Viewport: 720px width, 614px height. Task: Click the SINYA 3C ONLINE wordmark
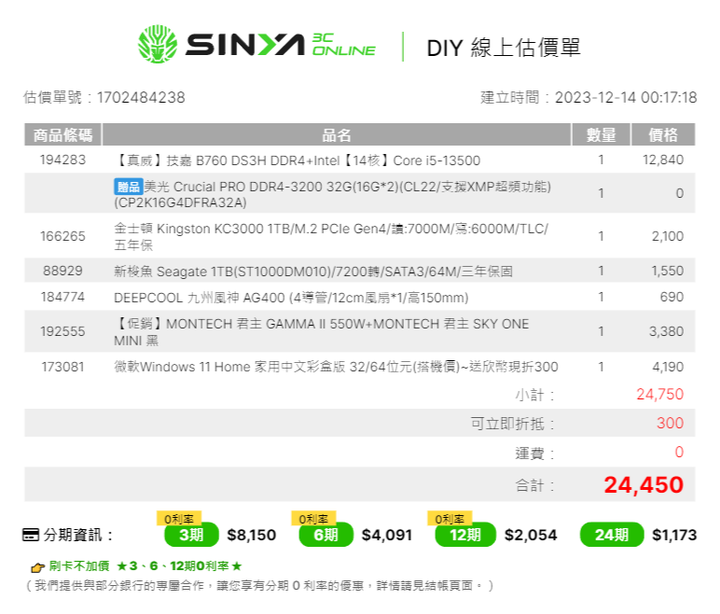tap(281, 45)
